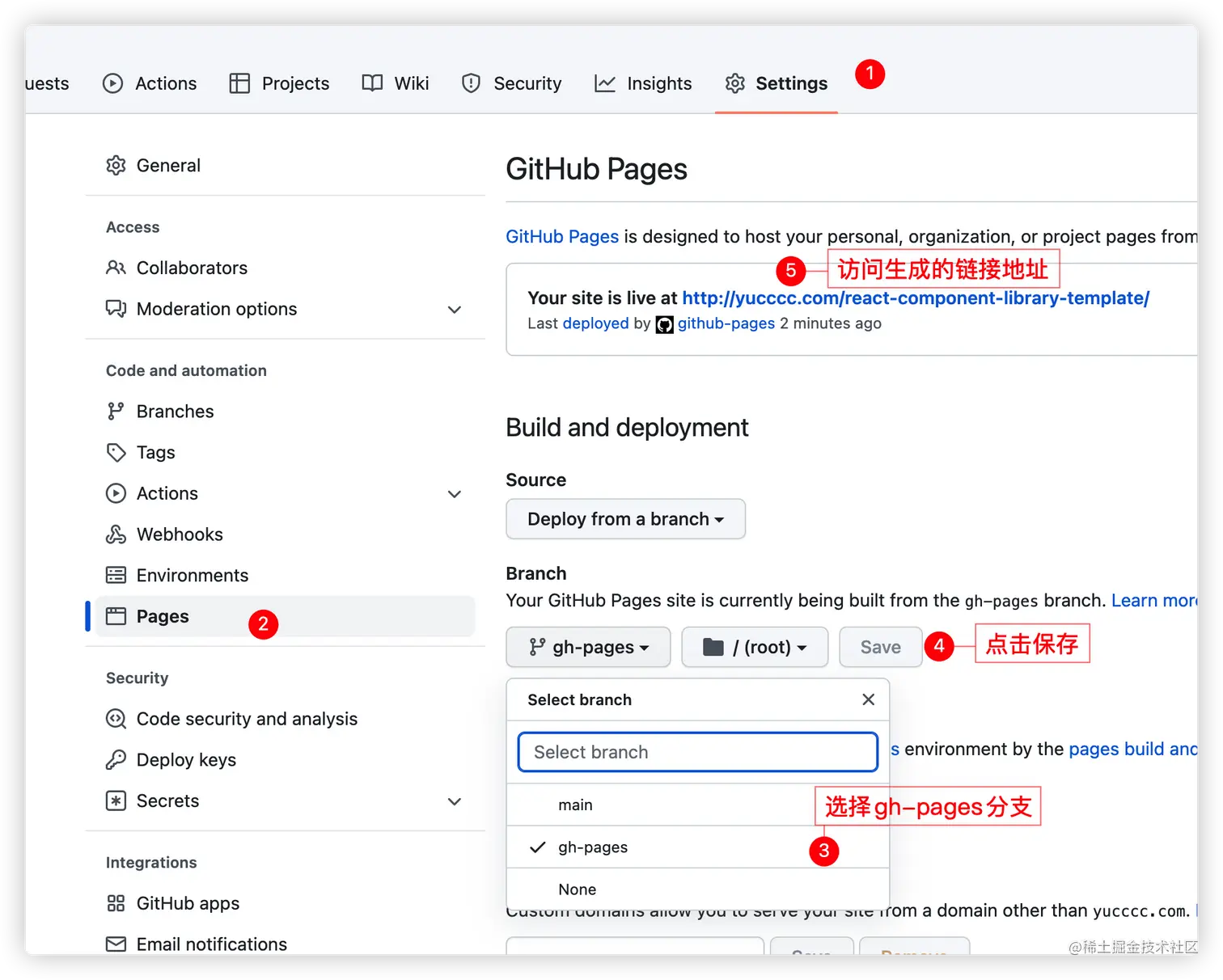Click the pages build link
The width and height of the screenshot is (1223, 980).
(x=1132, y=750)
